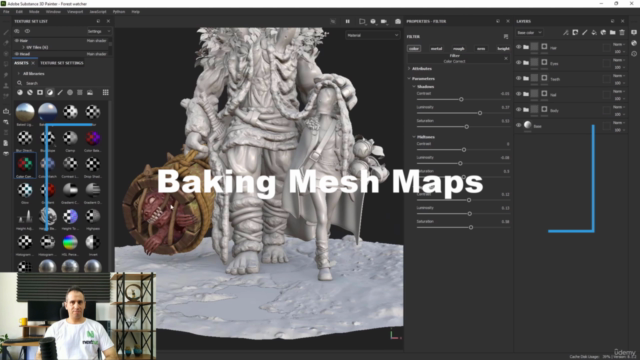640x360 pixels.
Task: Open the Viewport menu
Action: (x=75, y=12)
